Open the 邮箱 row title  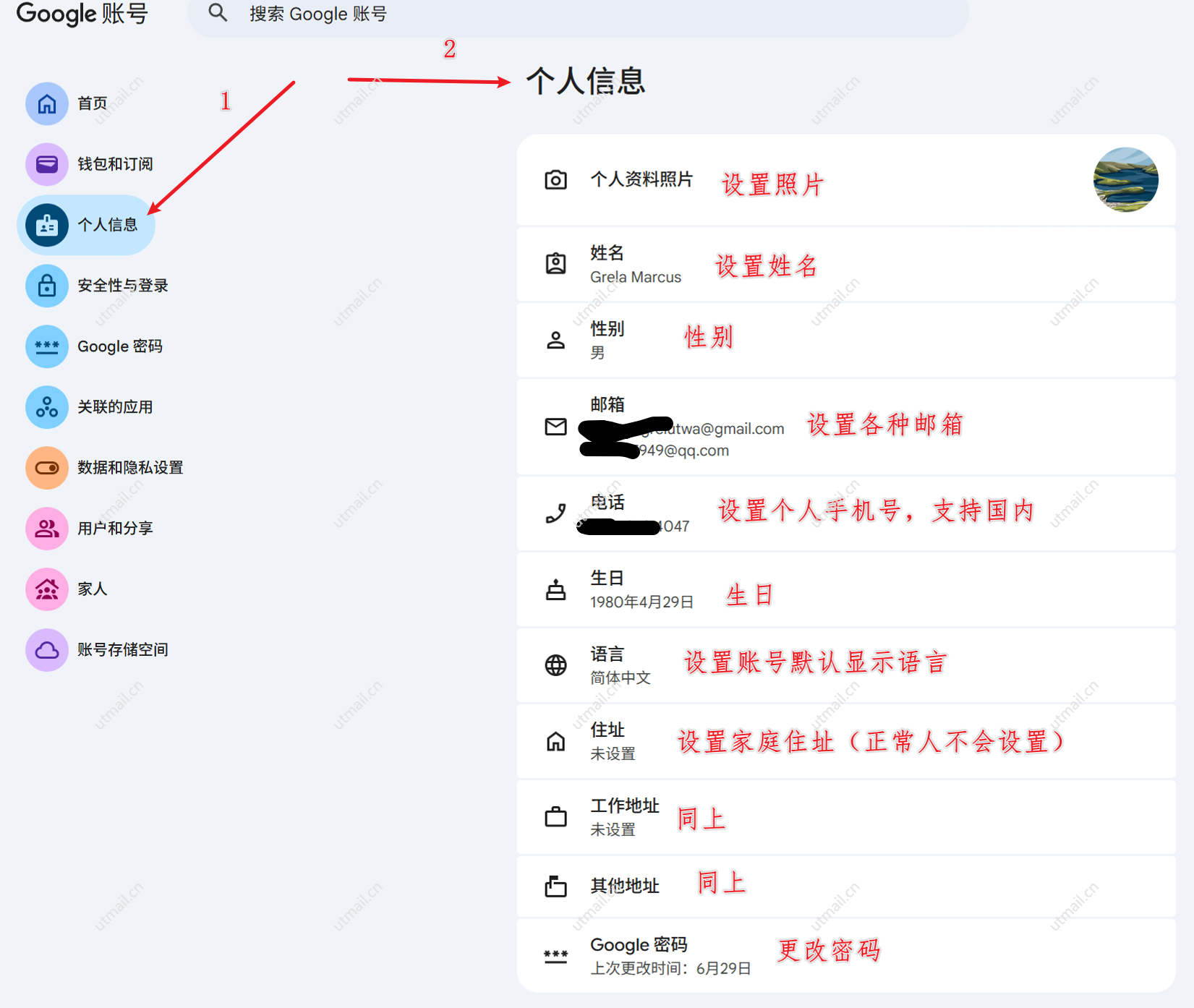(607, 404)
